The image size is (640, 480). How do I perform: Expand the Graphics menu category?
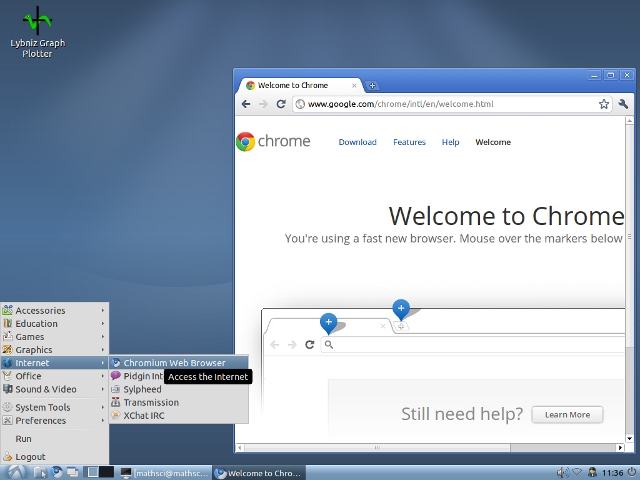coord(54,349)
